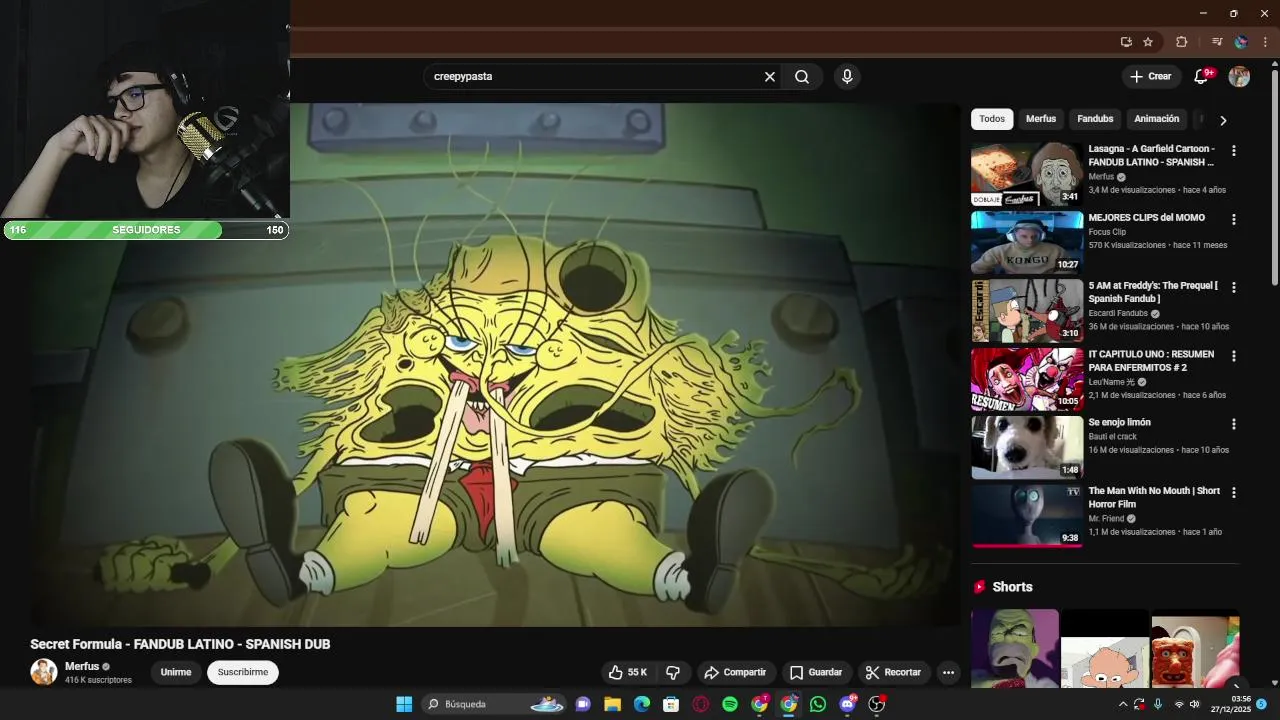Open Microsoft Store from taskbar
This screenshot has height=720, width=1280.
[671, 704]
